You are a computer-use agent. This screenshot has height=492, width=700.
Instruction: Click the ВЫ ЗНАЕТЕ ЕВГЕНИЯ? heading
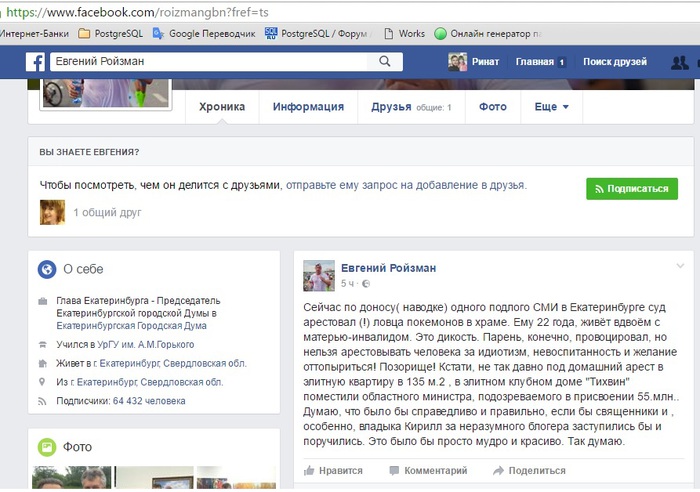click(89, 152)
